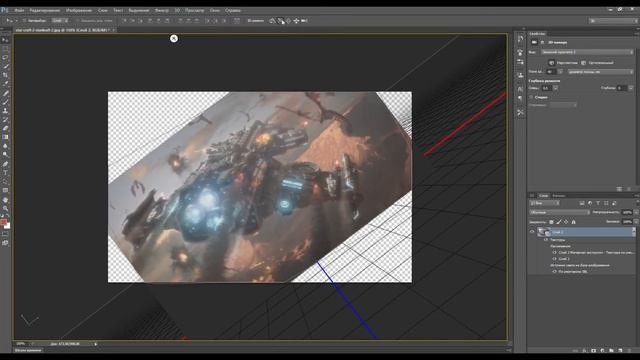Screen dimensions: 640x360
Task: Open the Фильтр menu
Action: 162,10
